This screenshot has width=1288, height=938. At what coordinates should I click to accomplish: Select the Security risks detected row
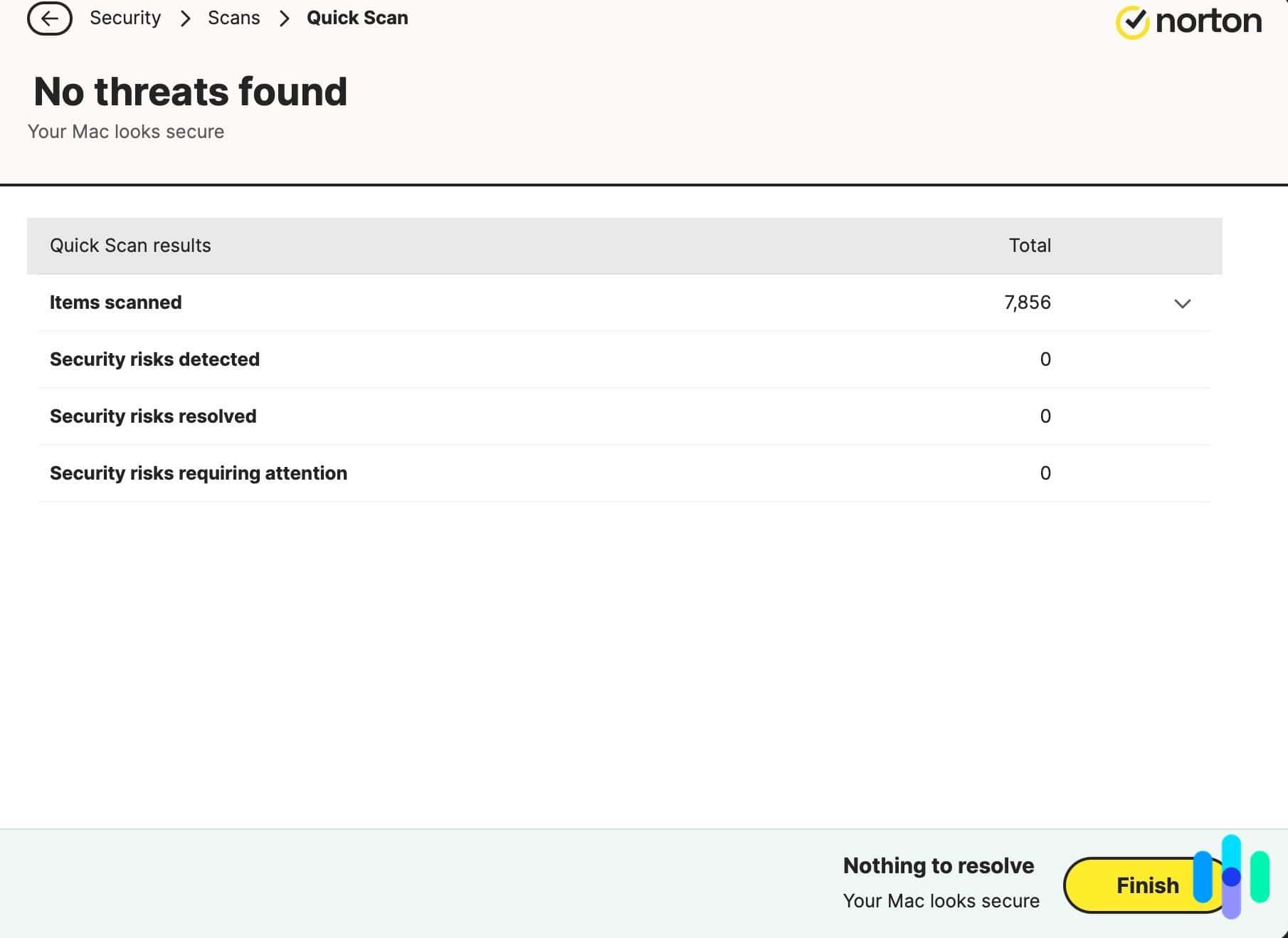[x=154, y=359]
